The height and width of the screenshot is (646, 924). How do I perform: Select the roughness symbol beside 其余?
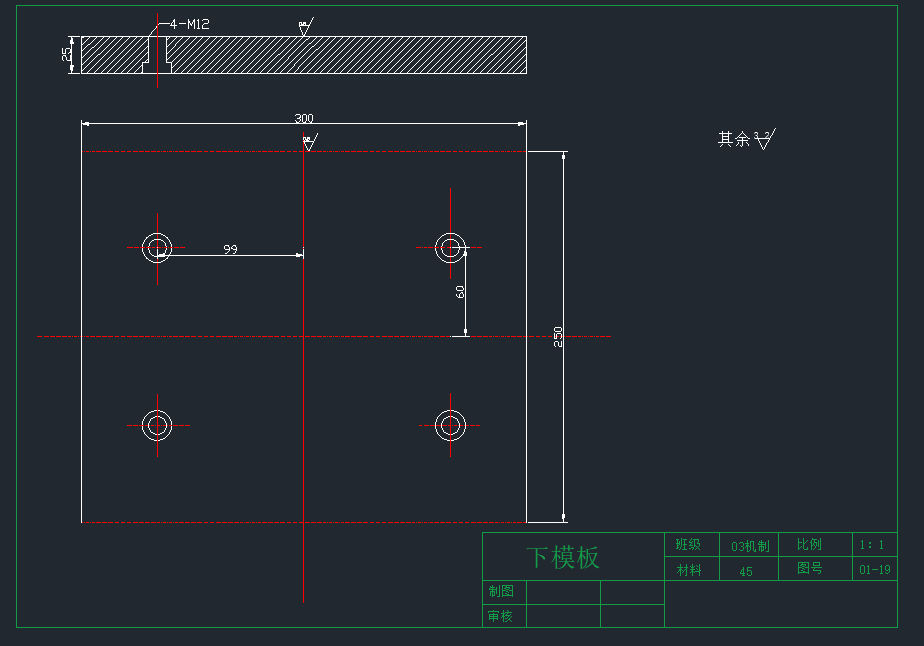point(764,139)
